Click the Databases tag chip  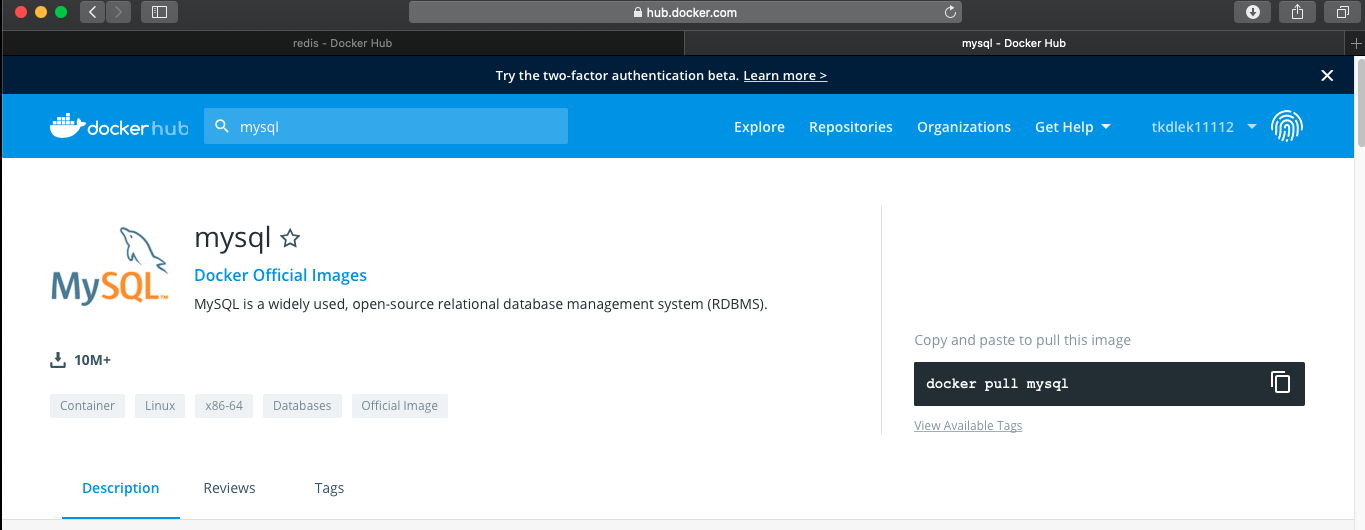click(302, 406)
